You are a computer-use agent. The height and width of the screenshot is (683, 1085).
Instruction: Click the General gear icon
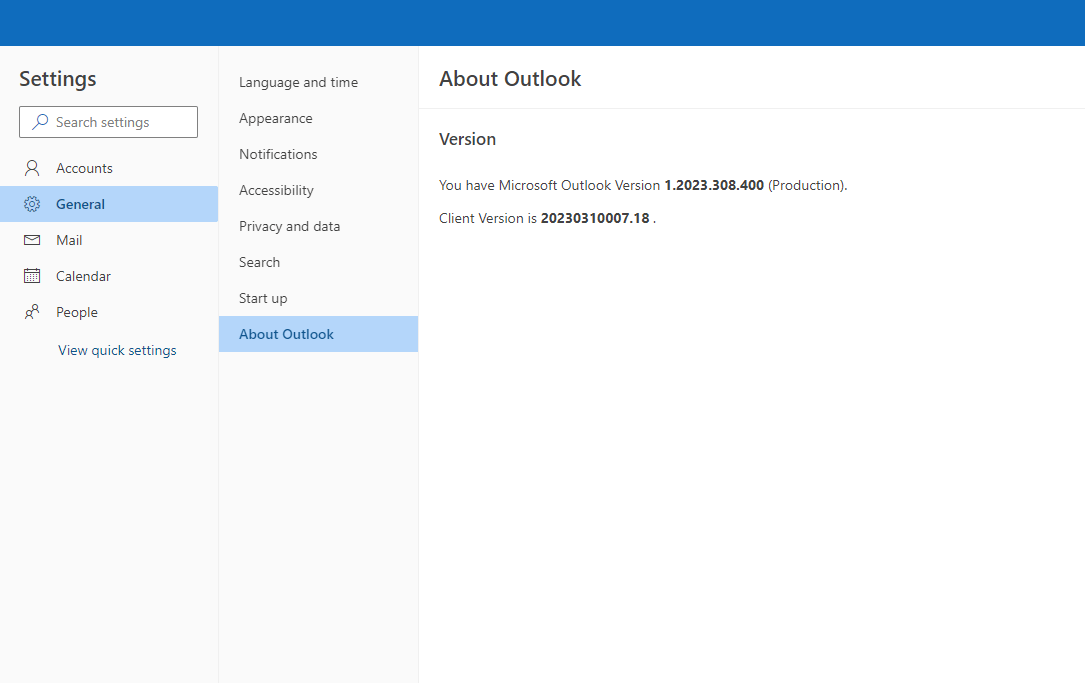coord(32,204)
